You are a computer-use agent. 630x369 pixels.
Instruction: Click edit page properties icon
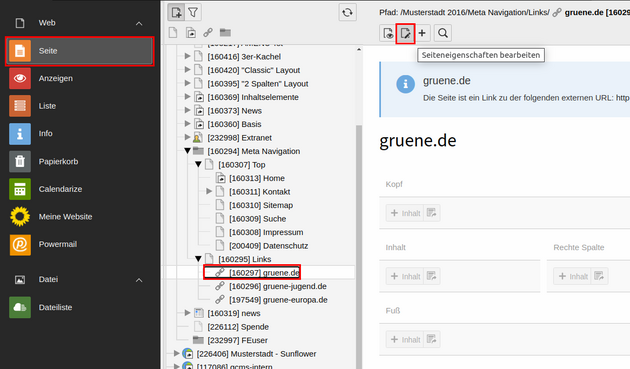[405, 33]
